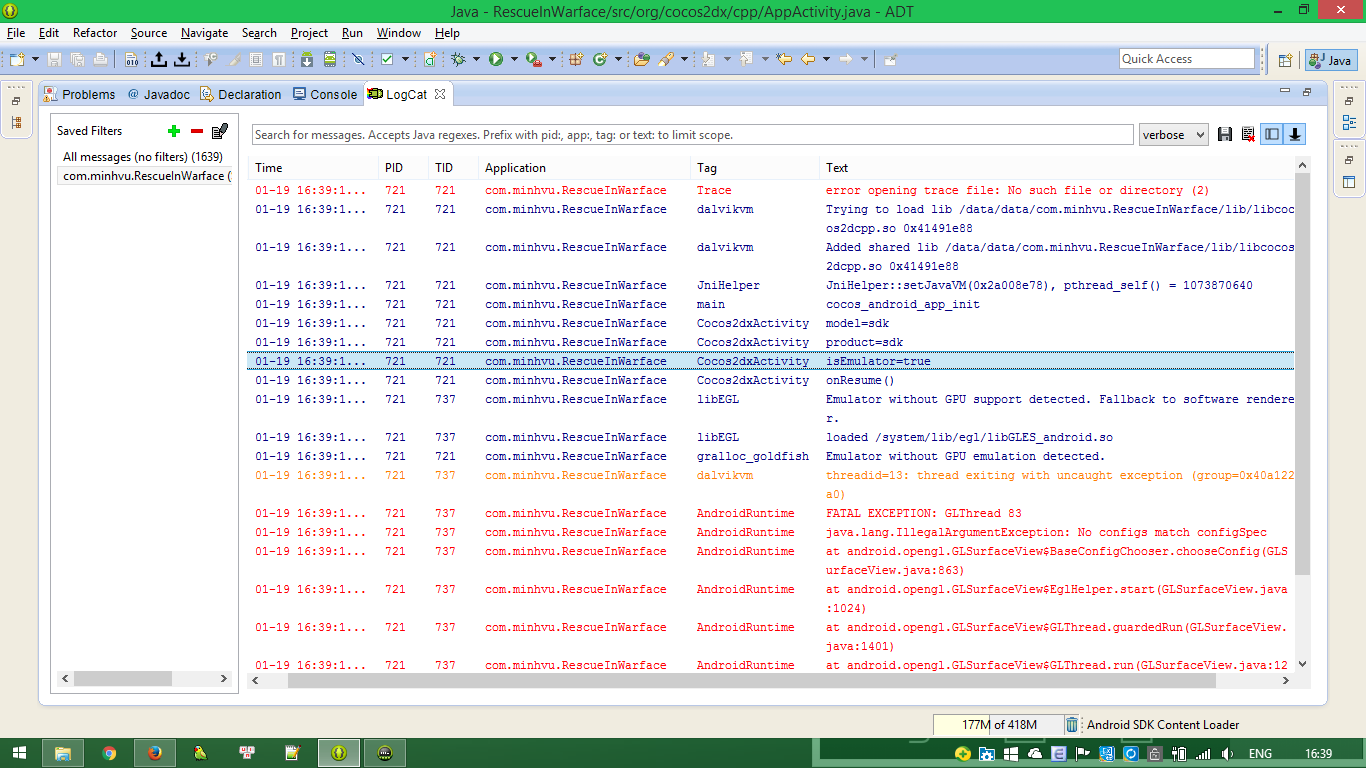Toggle scroll lock for LogCat output
Viewport: 1366px width, 768px height.
coord(1295,135)
